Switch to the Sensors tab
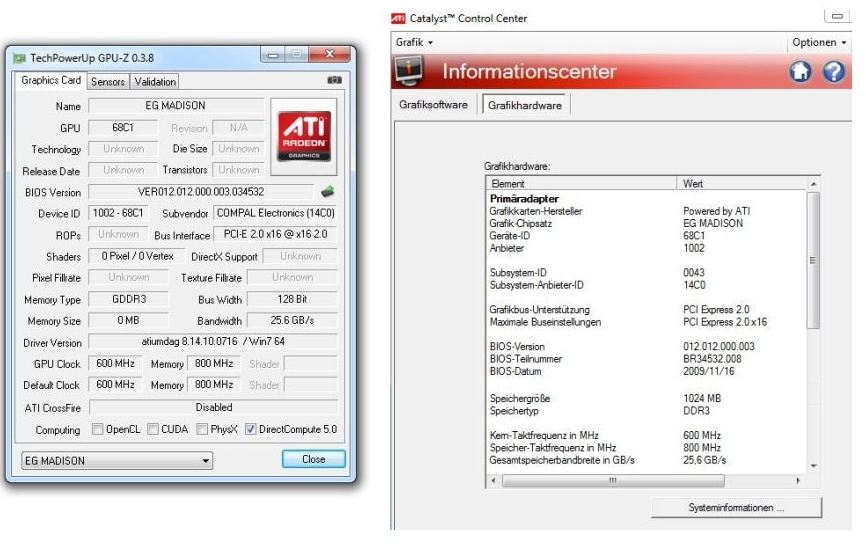 pyautogui.click(x=108, y=82)
